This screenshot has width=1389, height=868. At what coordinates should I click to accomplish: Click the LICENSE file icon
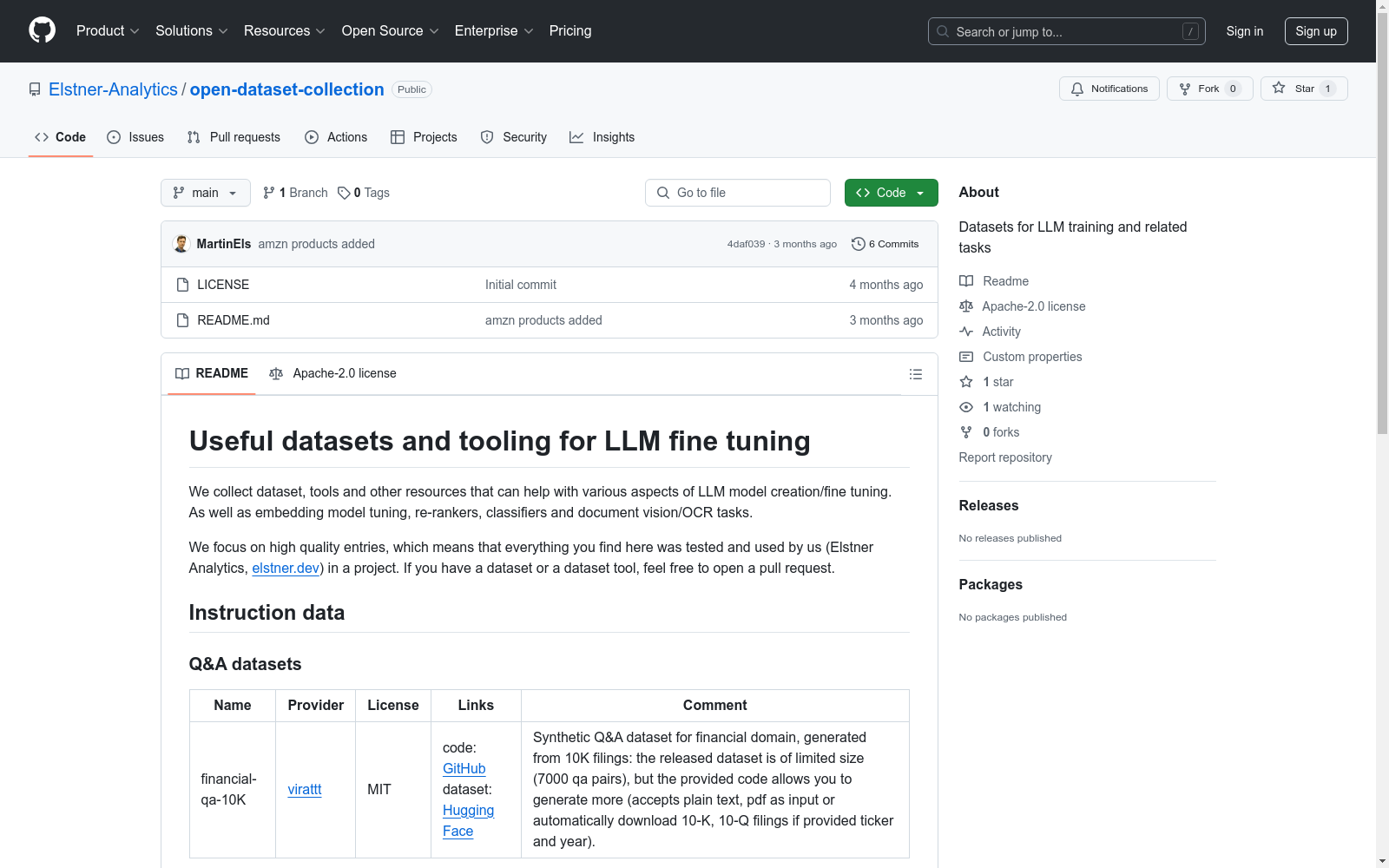click(x=182, y=285)
